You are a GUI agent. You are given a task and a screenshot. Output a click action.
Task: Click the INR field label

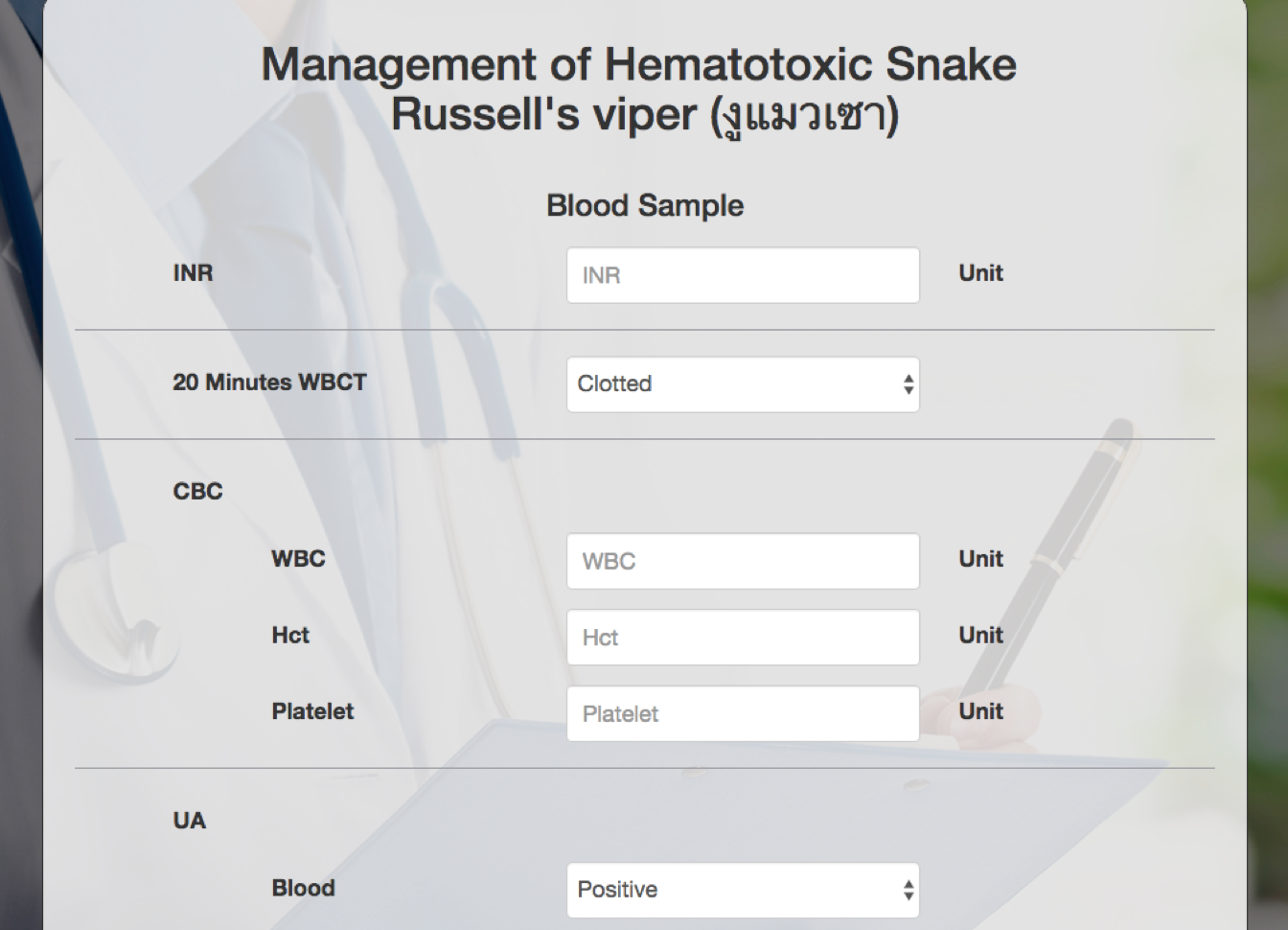coord(193,273)
